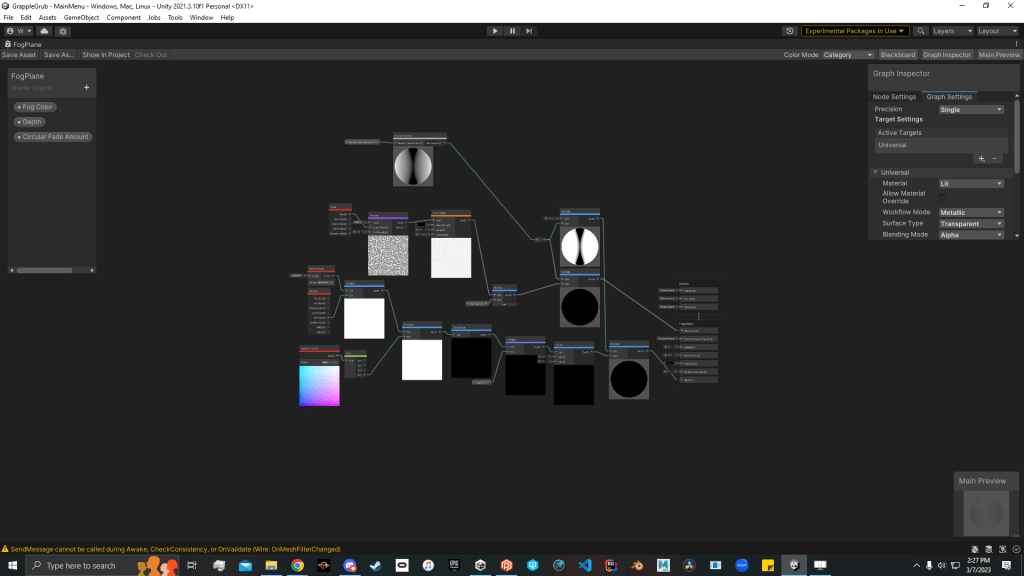Image resolution: width=1024 pixels, height=576 pixels.
Task: Click the Pause button in the toolbar
Action: (x=512, y=31)
